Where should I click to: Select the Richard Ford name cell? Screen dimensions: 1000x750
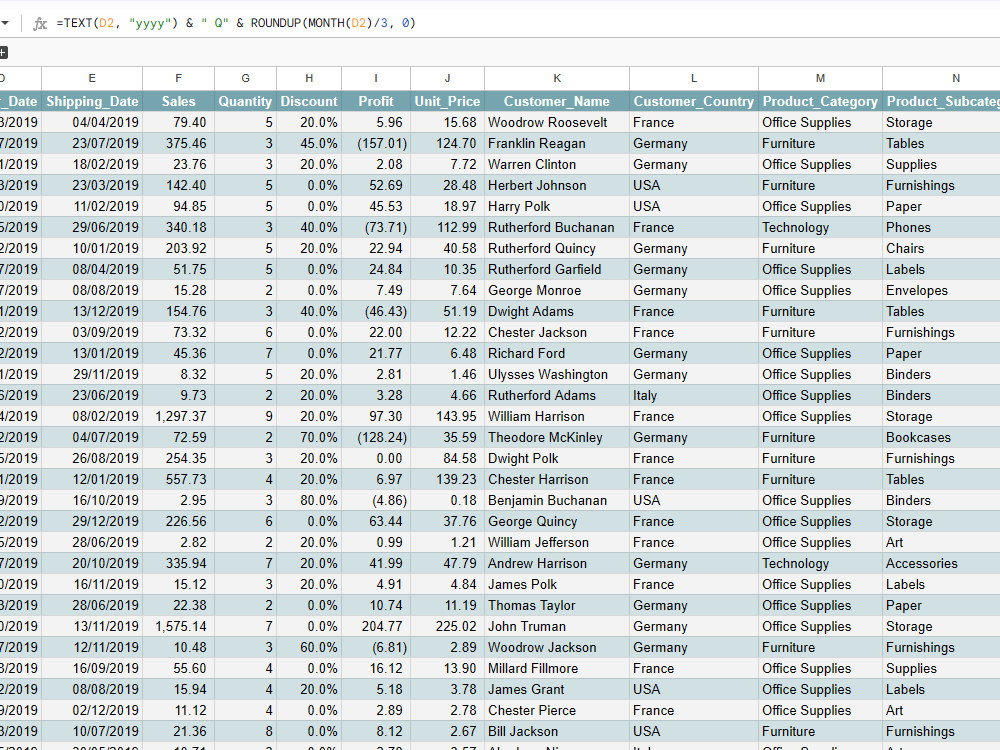point(557,353)
